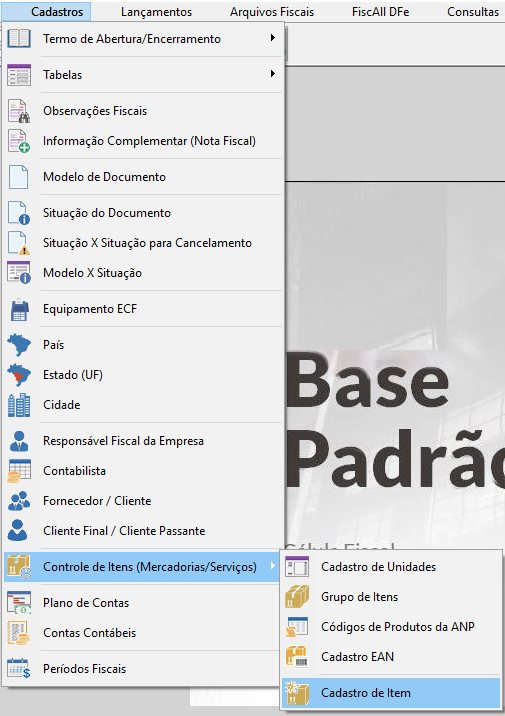Screen dimensions: 505x716
Task: Expand the Termo de Abertura/Encerramento submenu arrow
Action: (x=273, y=38)
